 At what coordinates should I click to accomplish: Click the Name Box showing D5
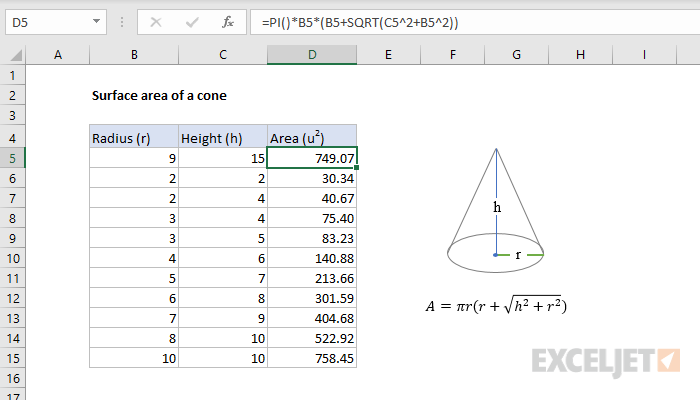45,21
